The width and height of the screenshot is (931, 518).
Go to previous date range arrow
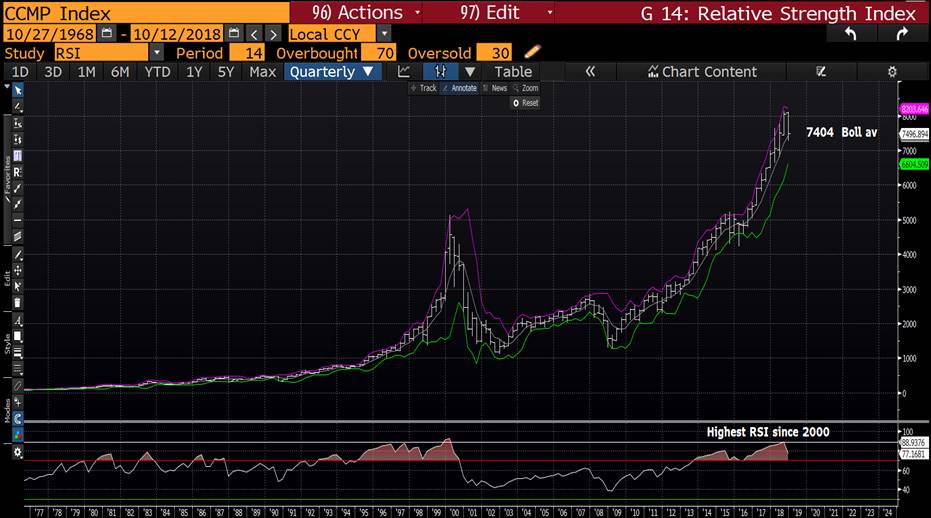pyautogui.click(x=254, y=34)
